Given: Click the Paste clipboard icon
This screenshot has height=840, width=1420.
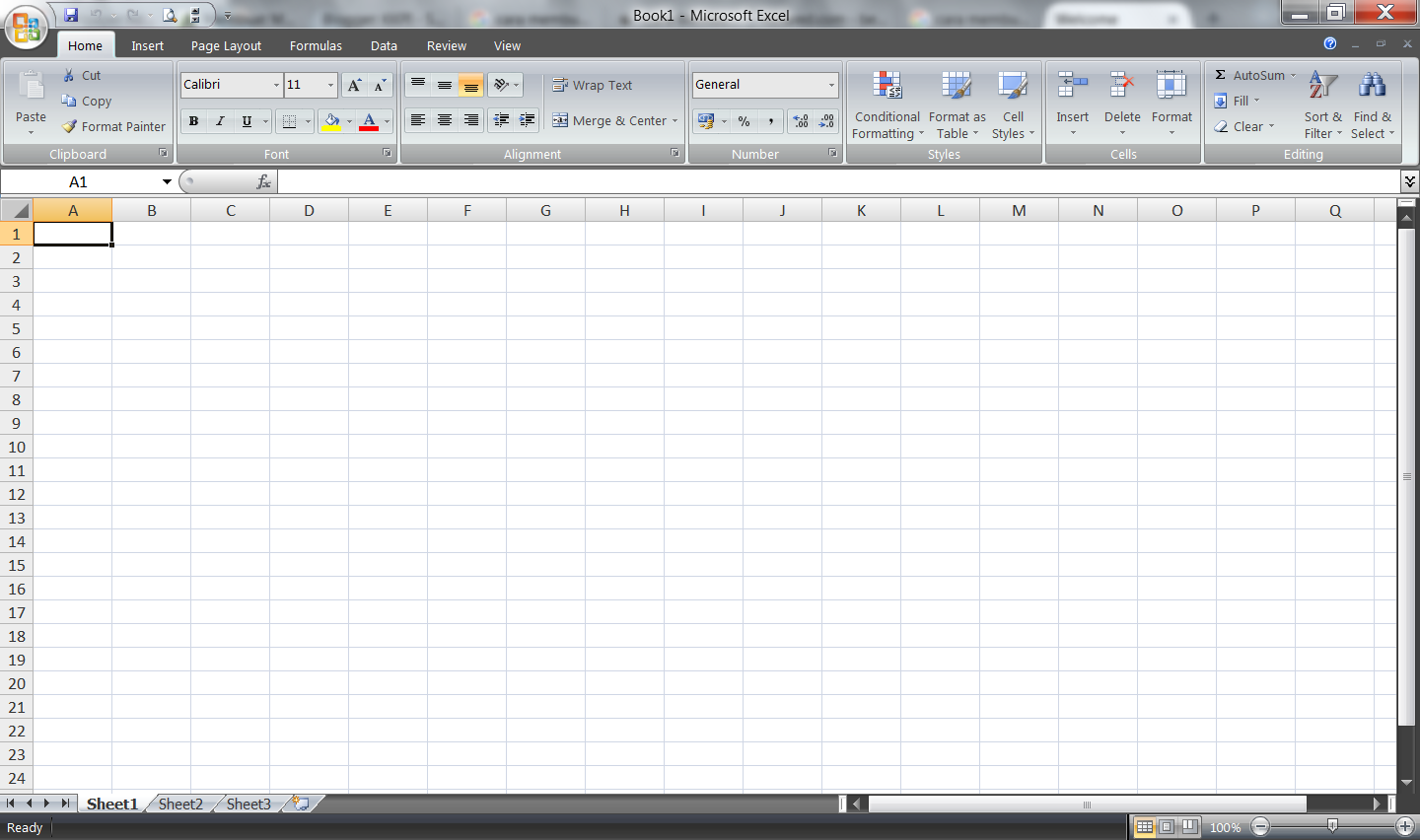Looking at the screenshot, I should (31, 87).
